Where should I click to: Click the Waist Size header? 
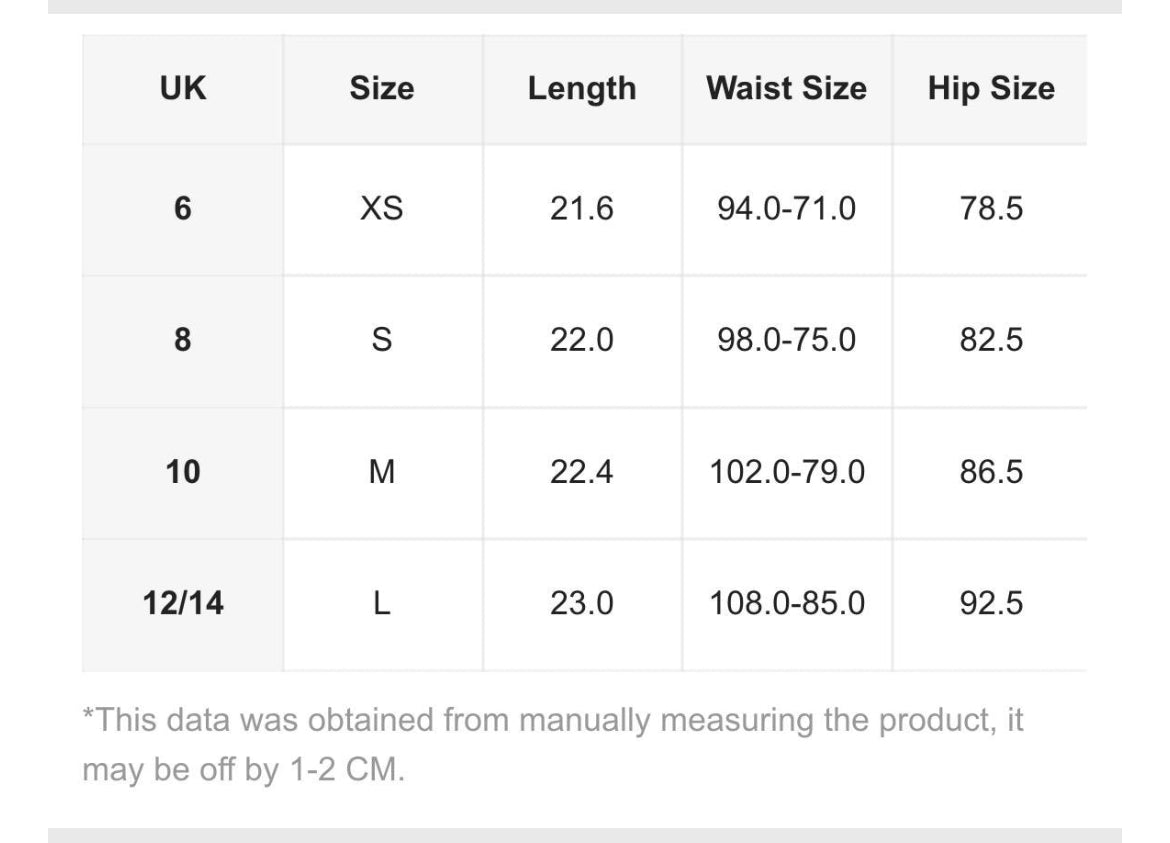[786, 89]
